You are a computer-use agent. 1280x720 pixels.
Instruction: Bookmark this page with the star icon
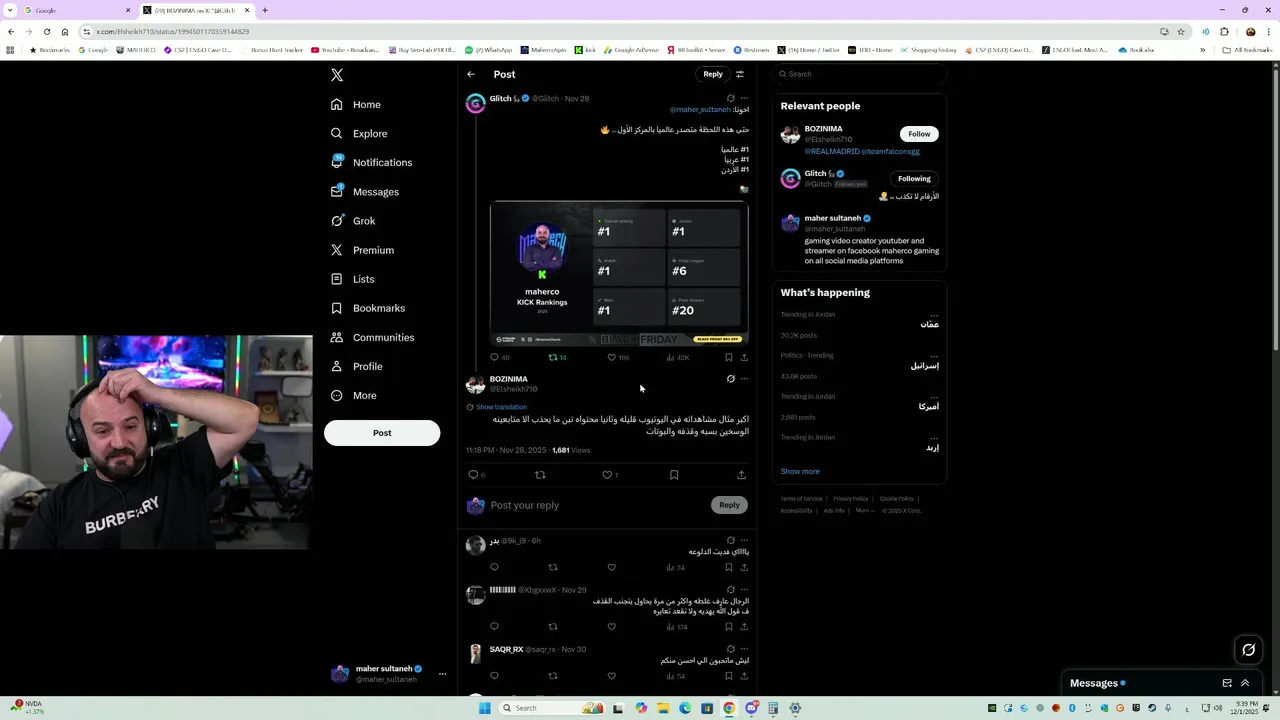point(1180,31)
